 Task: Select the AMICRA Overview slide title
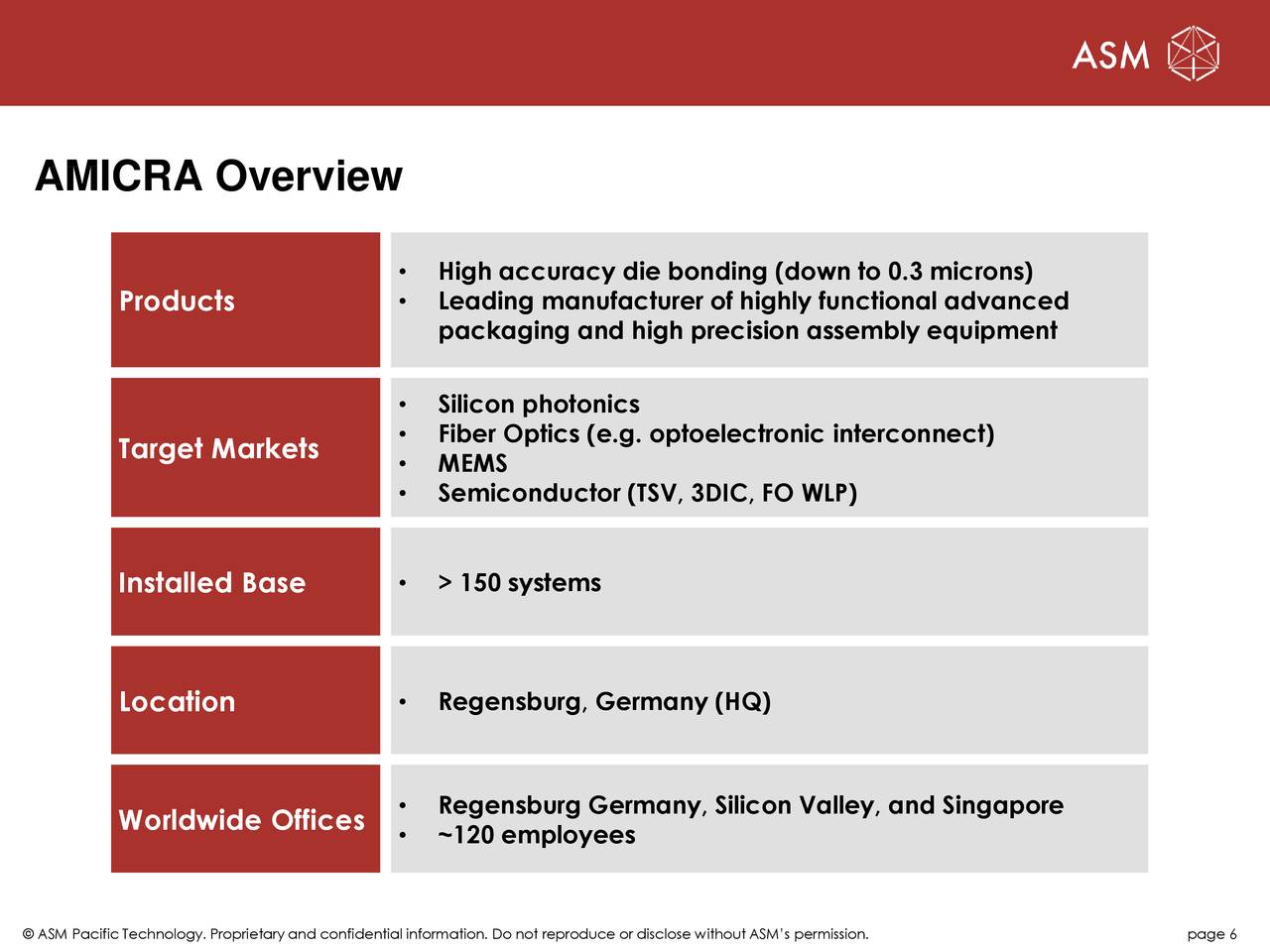tap(218, 177)
